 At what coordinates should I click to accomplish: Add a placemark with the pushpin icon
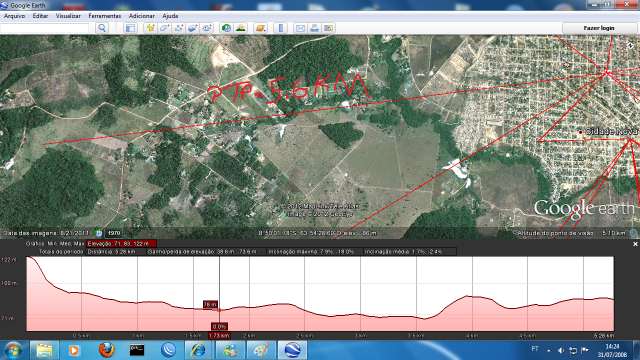click(x=151, y=28)
